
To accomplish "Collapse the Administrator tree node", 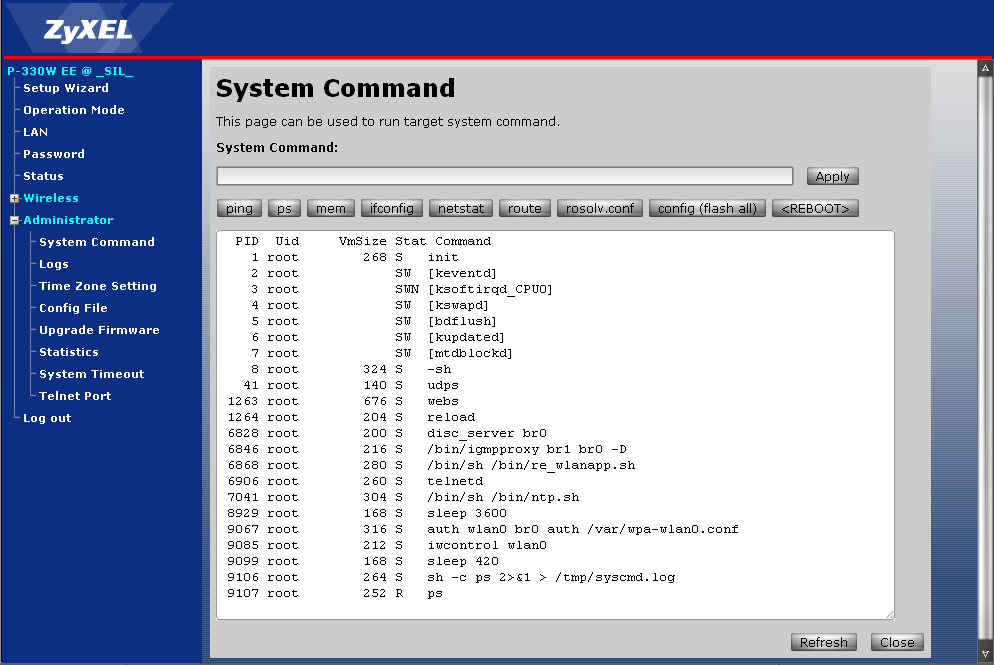I will click(x=15, y=221).
